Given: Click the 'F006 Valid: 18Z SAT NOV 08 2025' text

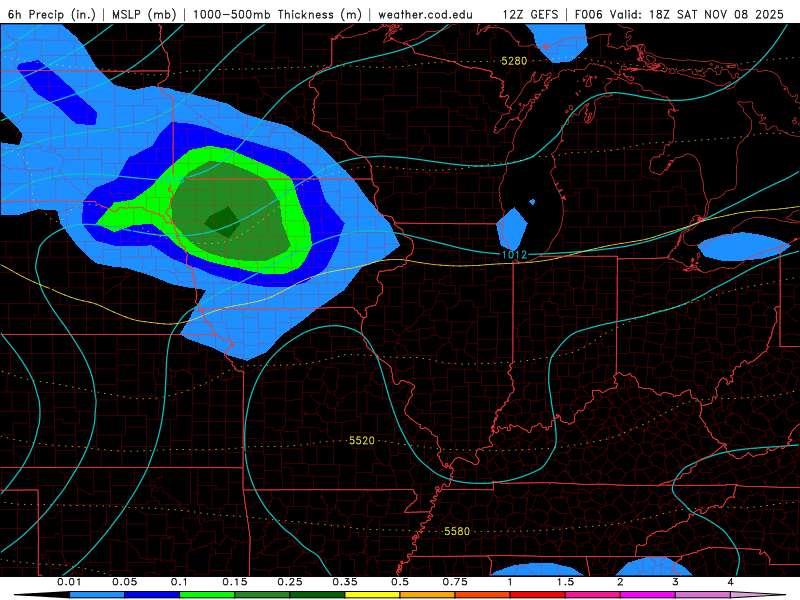Looking at the screenshot, I should click(679, 14).
